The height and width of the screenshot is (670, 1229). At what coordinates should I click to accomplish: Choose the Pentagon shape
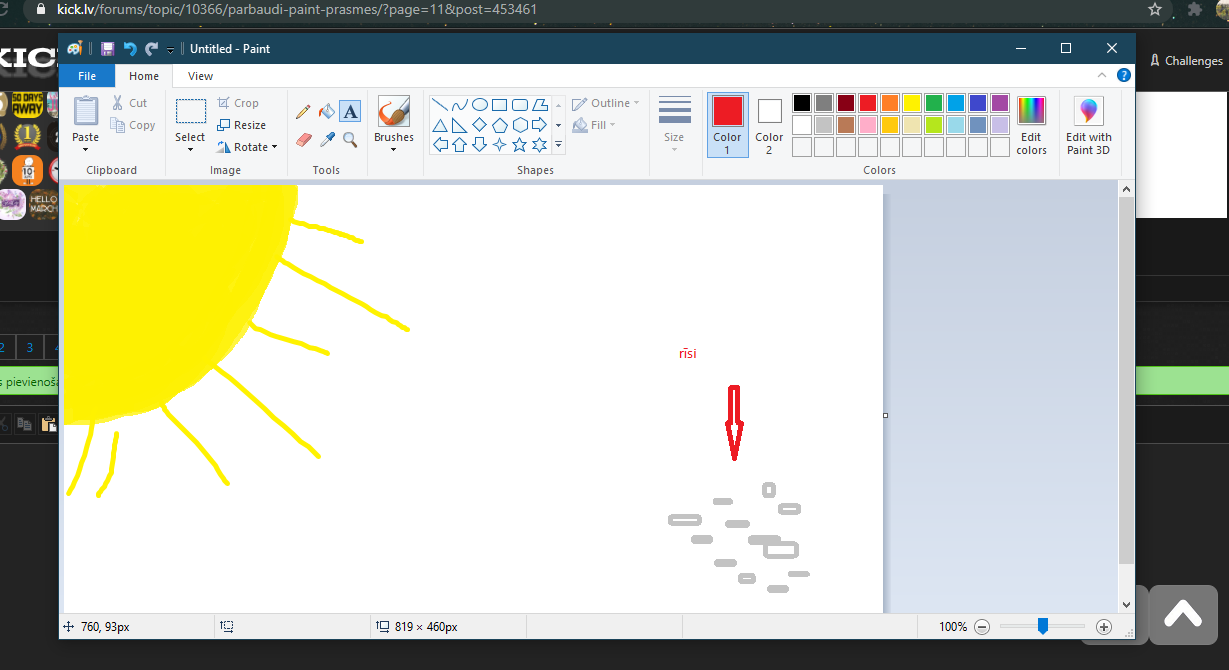[x=499, y=125]
